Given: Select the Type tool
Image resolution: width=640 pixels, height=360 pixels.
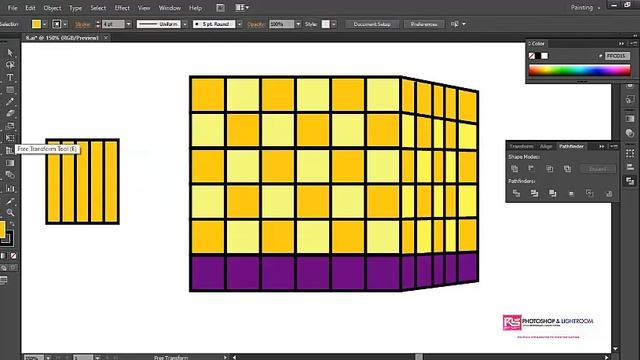Looking at the screenshot, I should tap(10, 77).
